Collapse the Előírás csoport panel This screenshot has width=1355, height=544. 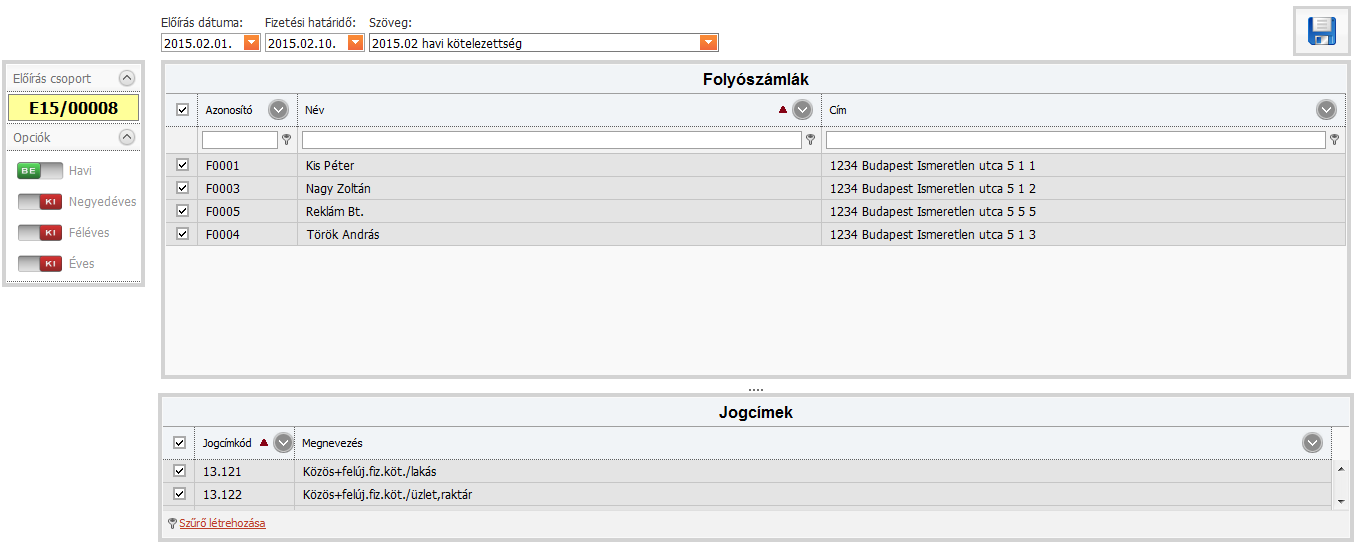(x=126, y=78)
